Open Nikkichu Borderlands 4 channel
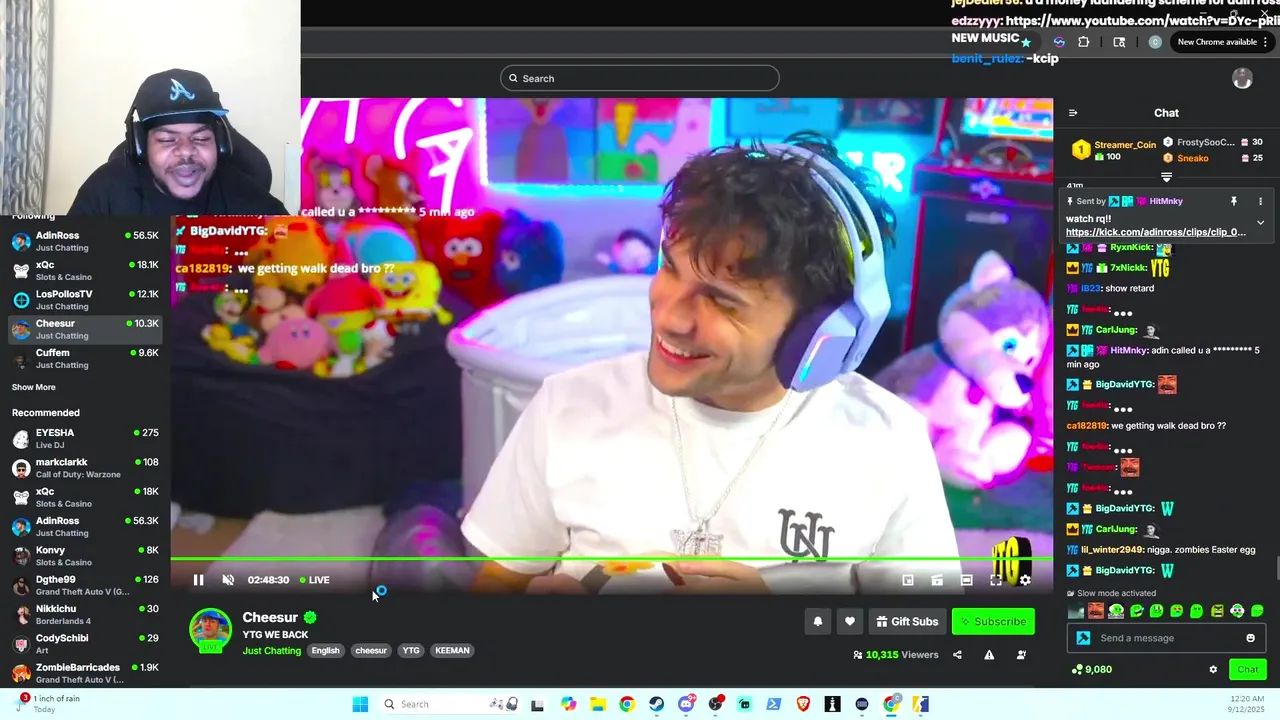The width and height of the screenshot is (1280, 720). (85, 614)
